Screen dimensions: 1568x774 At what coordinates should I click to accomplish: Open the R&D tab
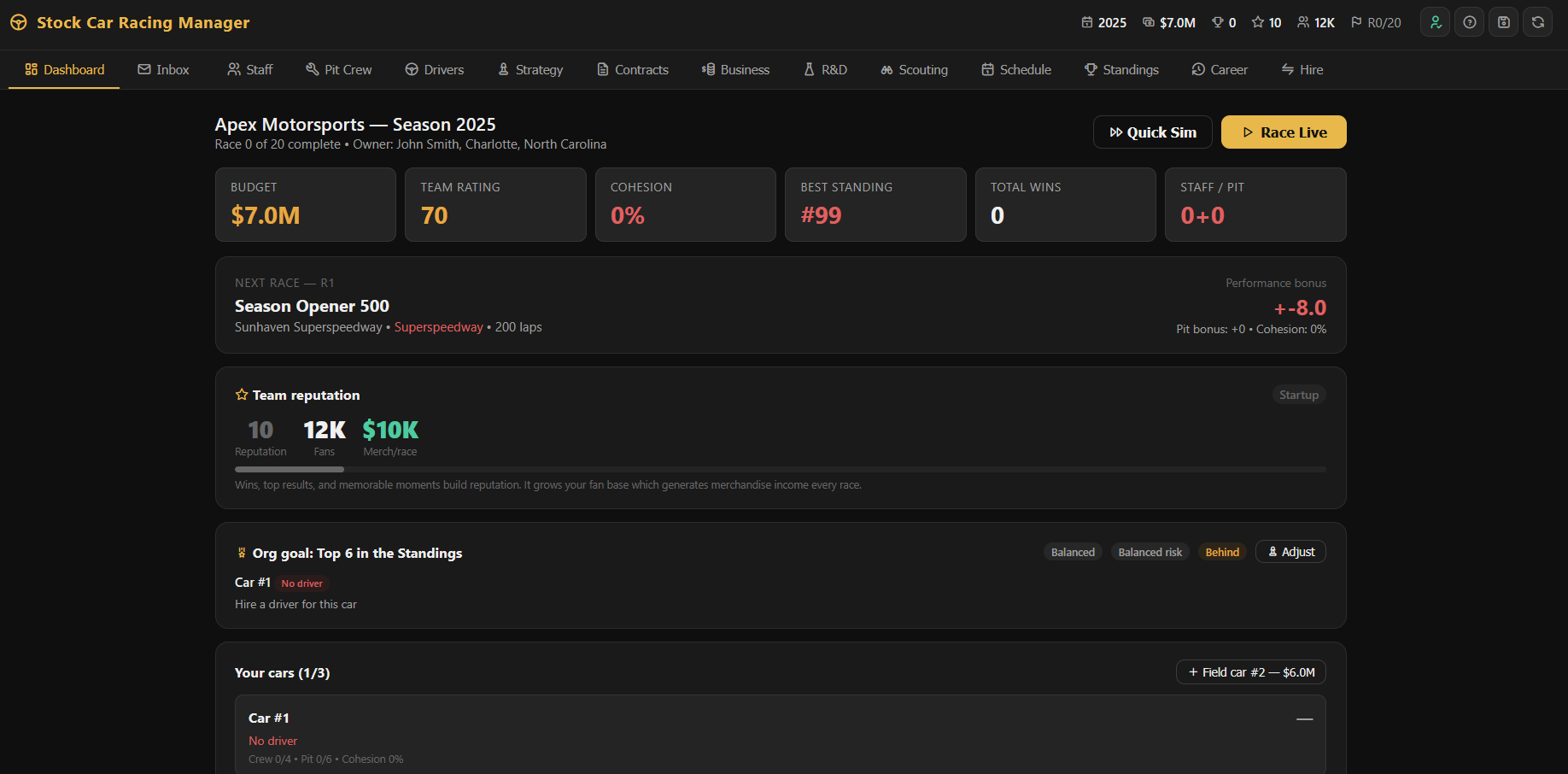coord(825,70)
